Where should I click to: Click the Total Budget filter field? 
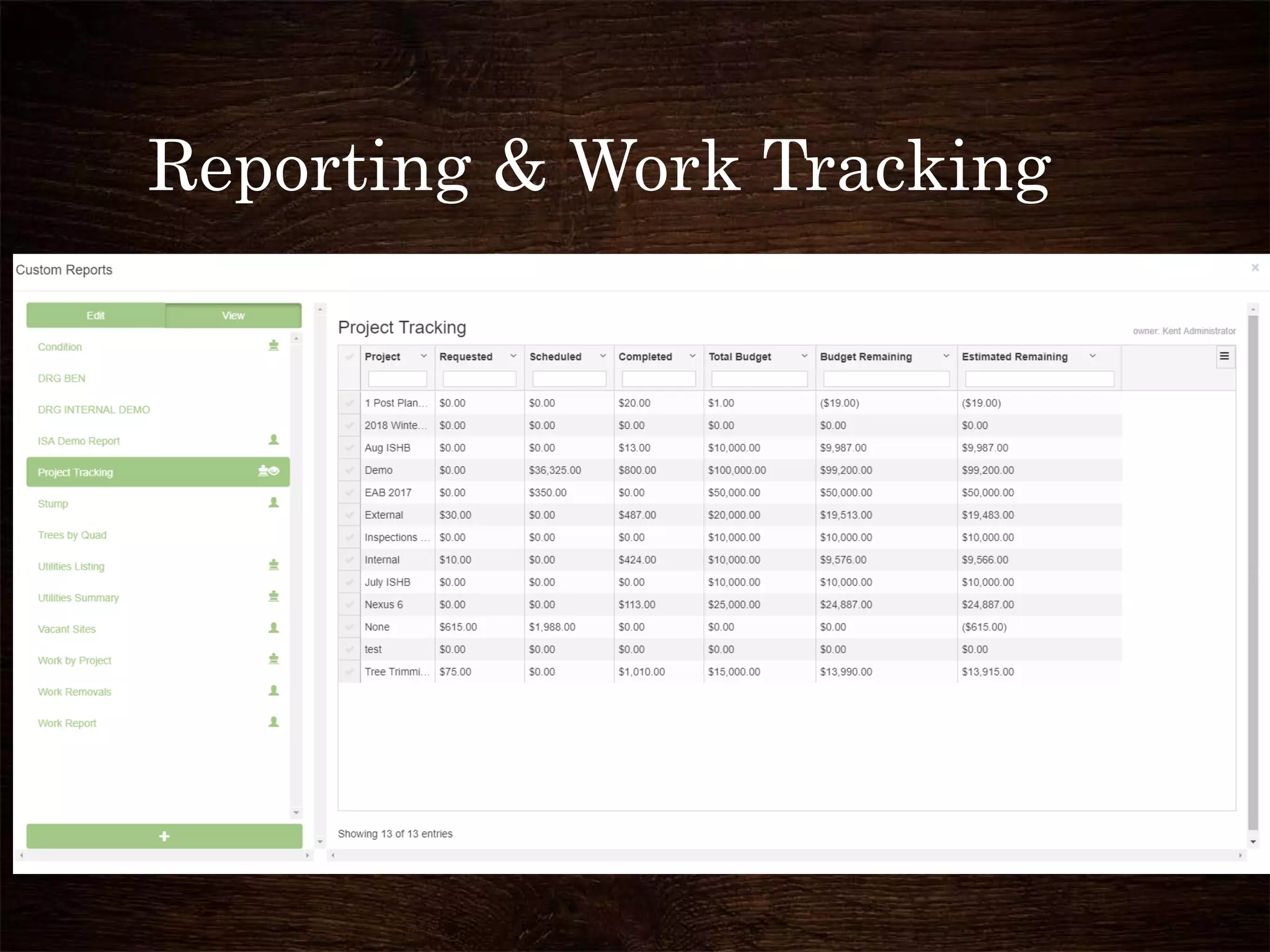[760, 379]
